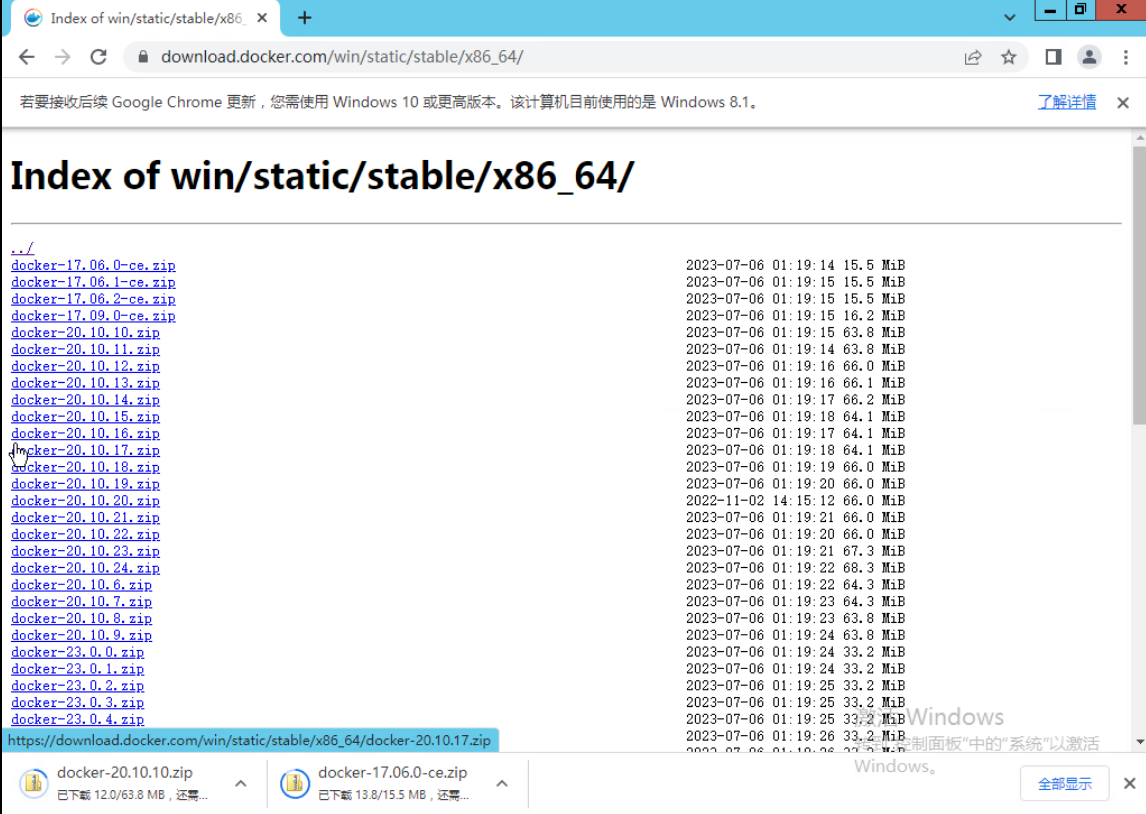
Task: Go up via the ../ link
Action: [x=23, y=248]
